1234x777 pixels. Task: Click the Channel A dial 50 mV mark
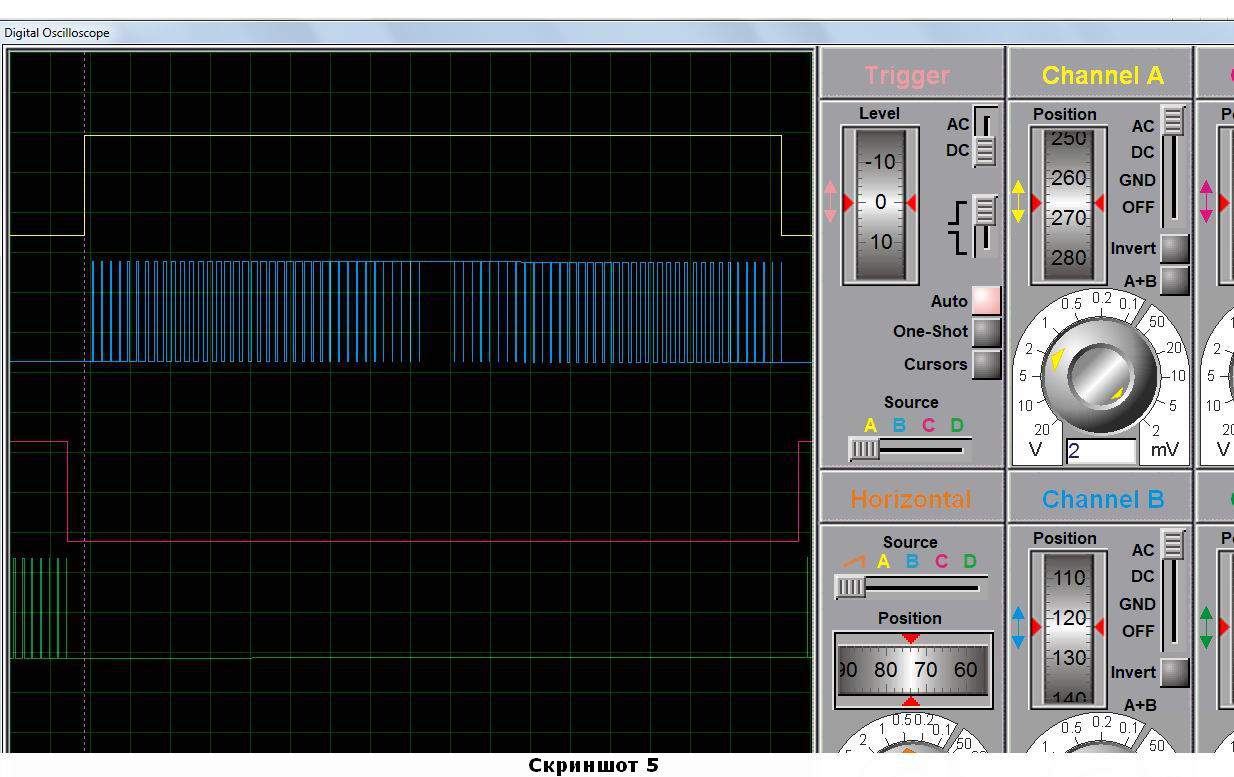[x=1158, y=322]
